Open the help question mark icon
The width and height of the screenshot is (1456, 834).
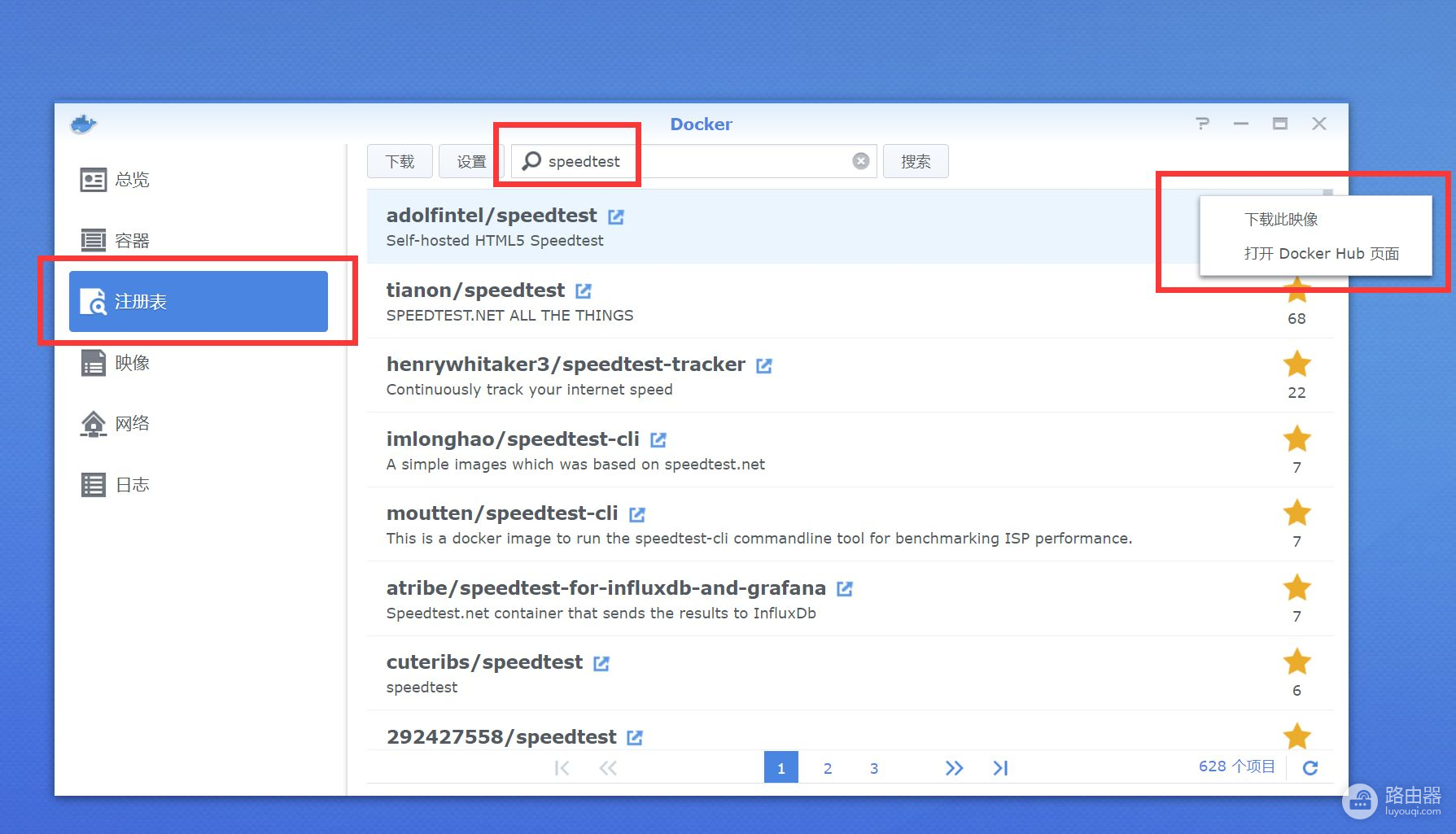[1202, 124]
